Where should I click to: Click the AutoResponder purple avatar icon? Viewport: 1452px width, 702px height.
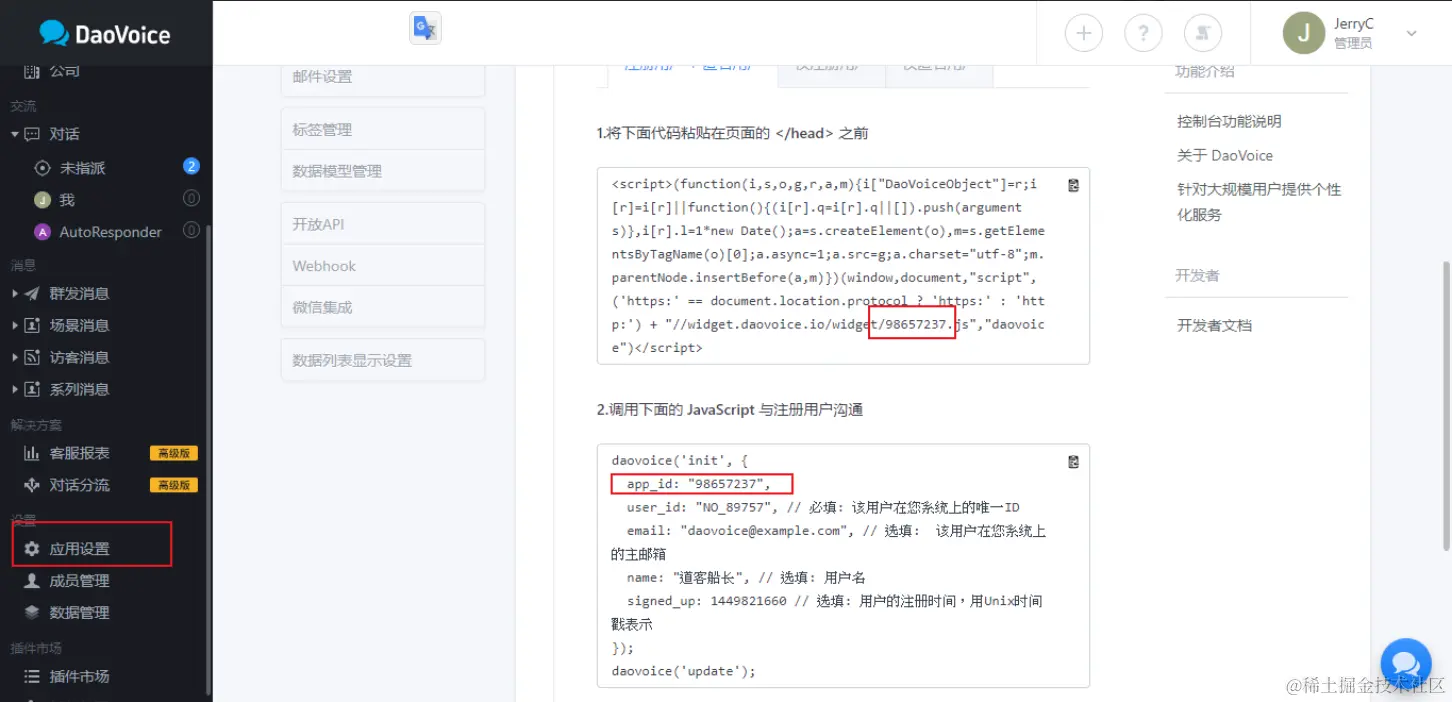click(x=42, y=232)
